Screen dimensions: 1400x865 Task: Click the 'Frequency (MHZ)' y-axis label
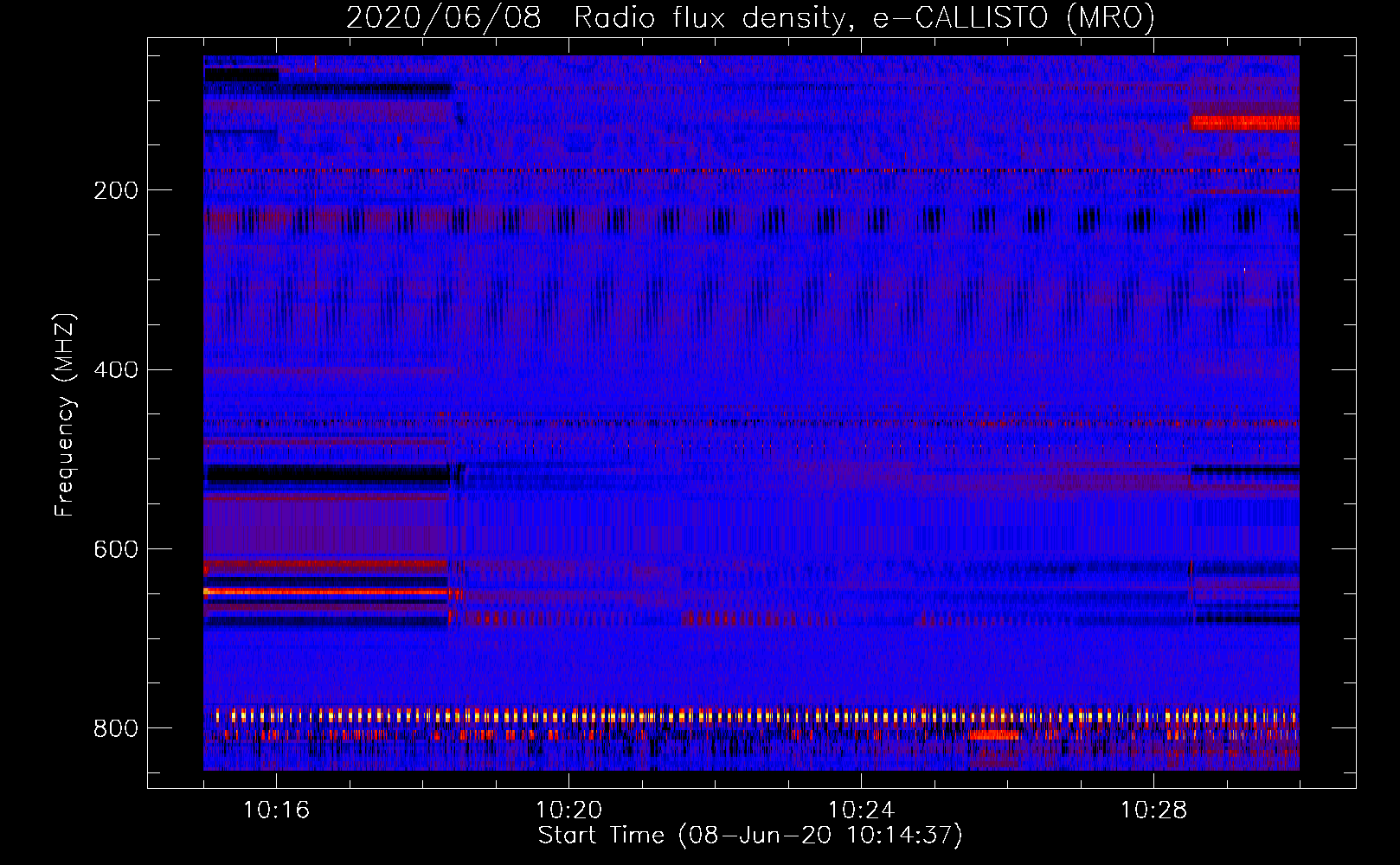point(65,415)
